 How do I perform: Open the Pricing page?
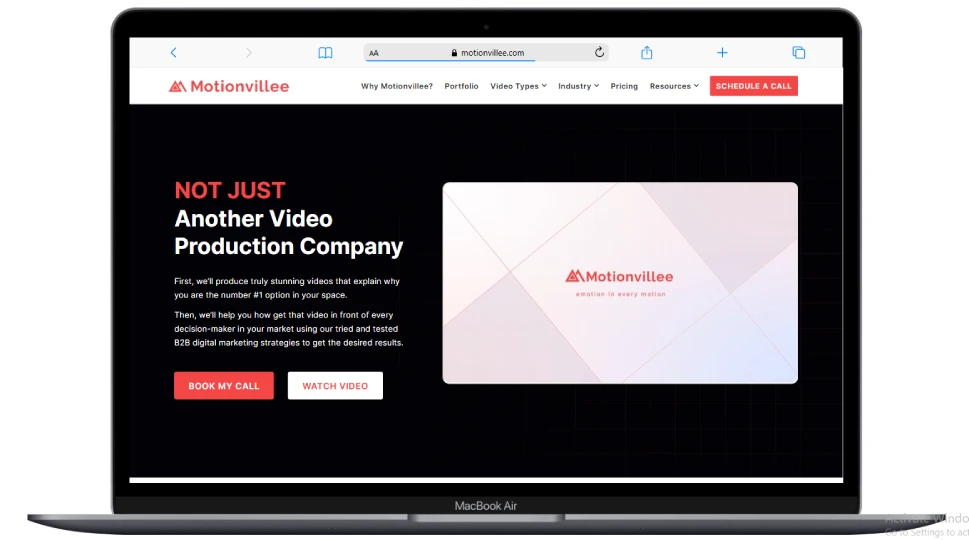624,86
